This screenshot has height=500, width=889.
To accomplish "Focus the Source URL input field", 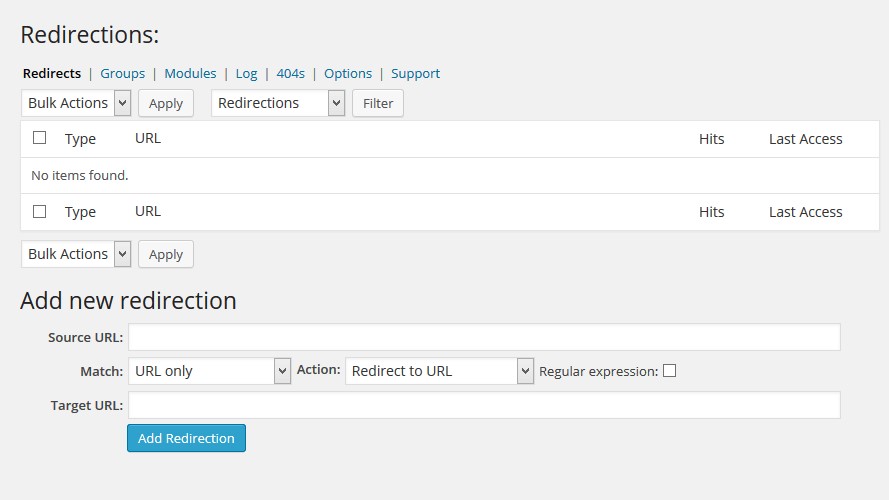I will pos(484,337).
